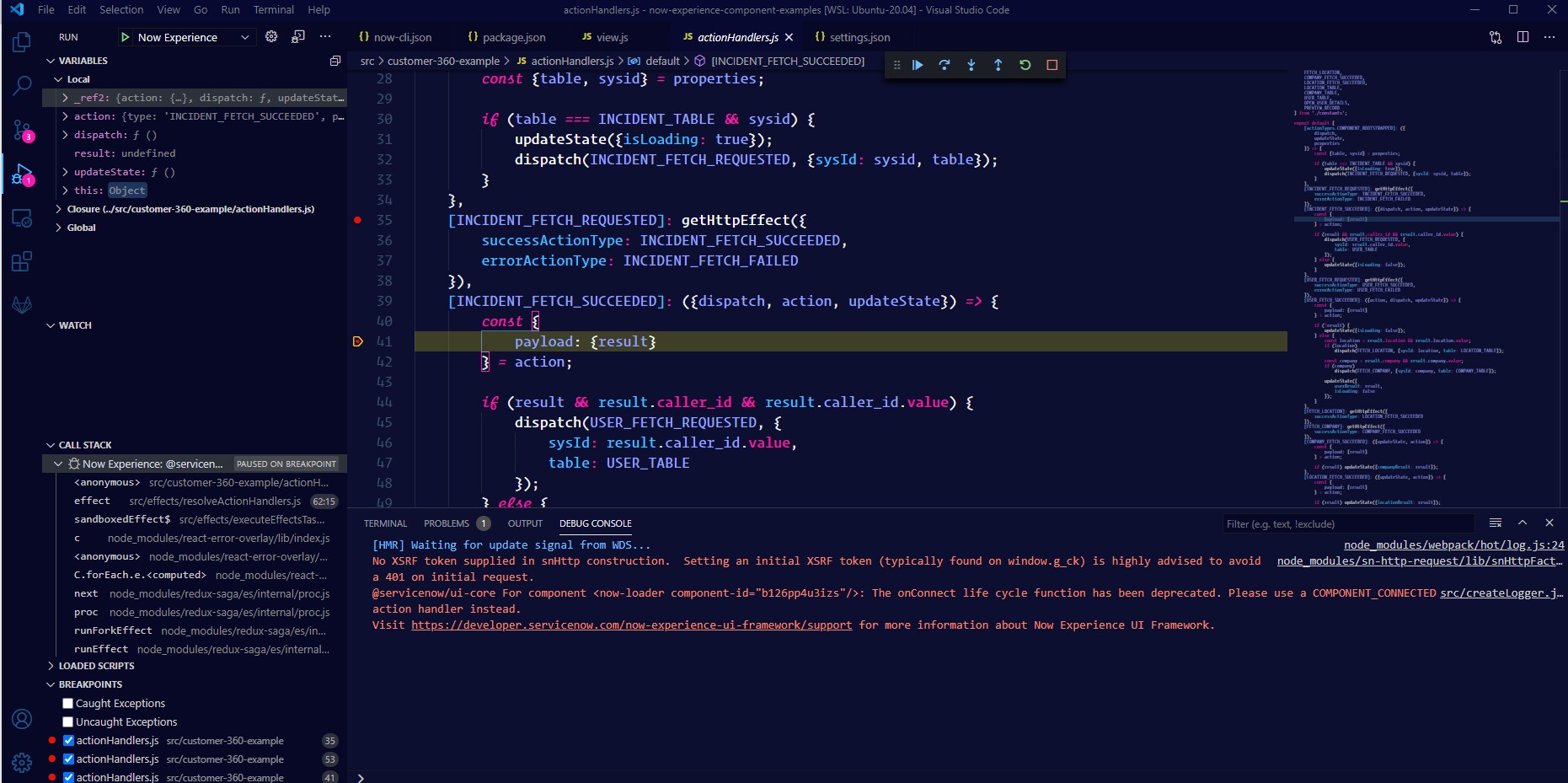Disable actionHandlers.js breakpoint at line 35
Viewport: 1568px width, 783px height.
69,741
